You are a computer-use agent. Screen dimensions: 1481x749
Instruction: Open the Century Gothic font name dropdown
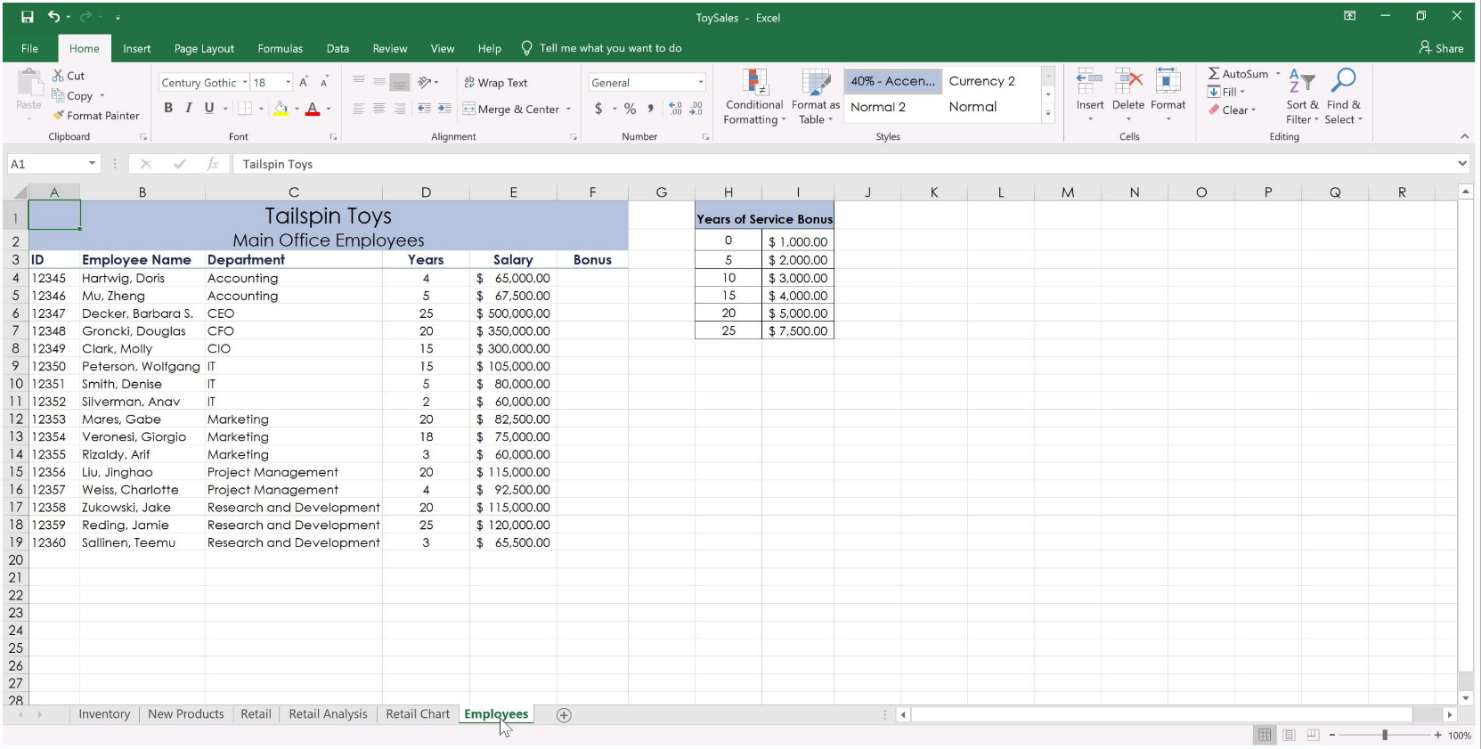click(x=244, y=83)
